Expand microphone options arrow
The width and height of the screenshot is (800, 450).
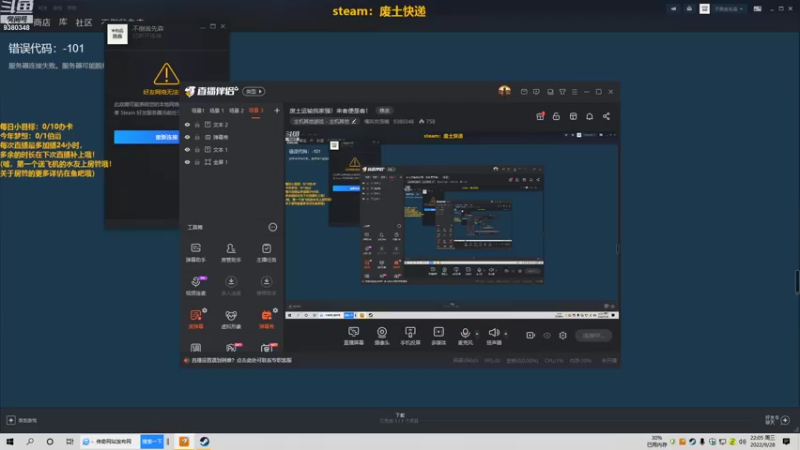(x=477, y=334)
